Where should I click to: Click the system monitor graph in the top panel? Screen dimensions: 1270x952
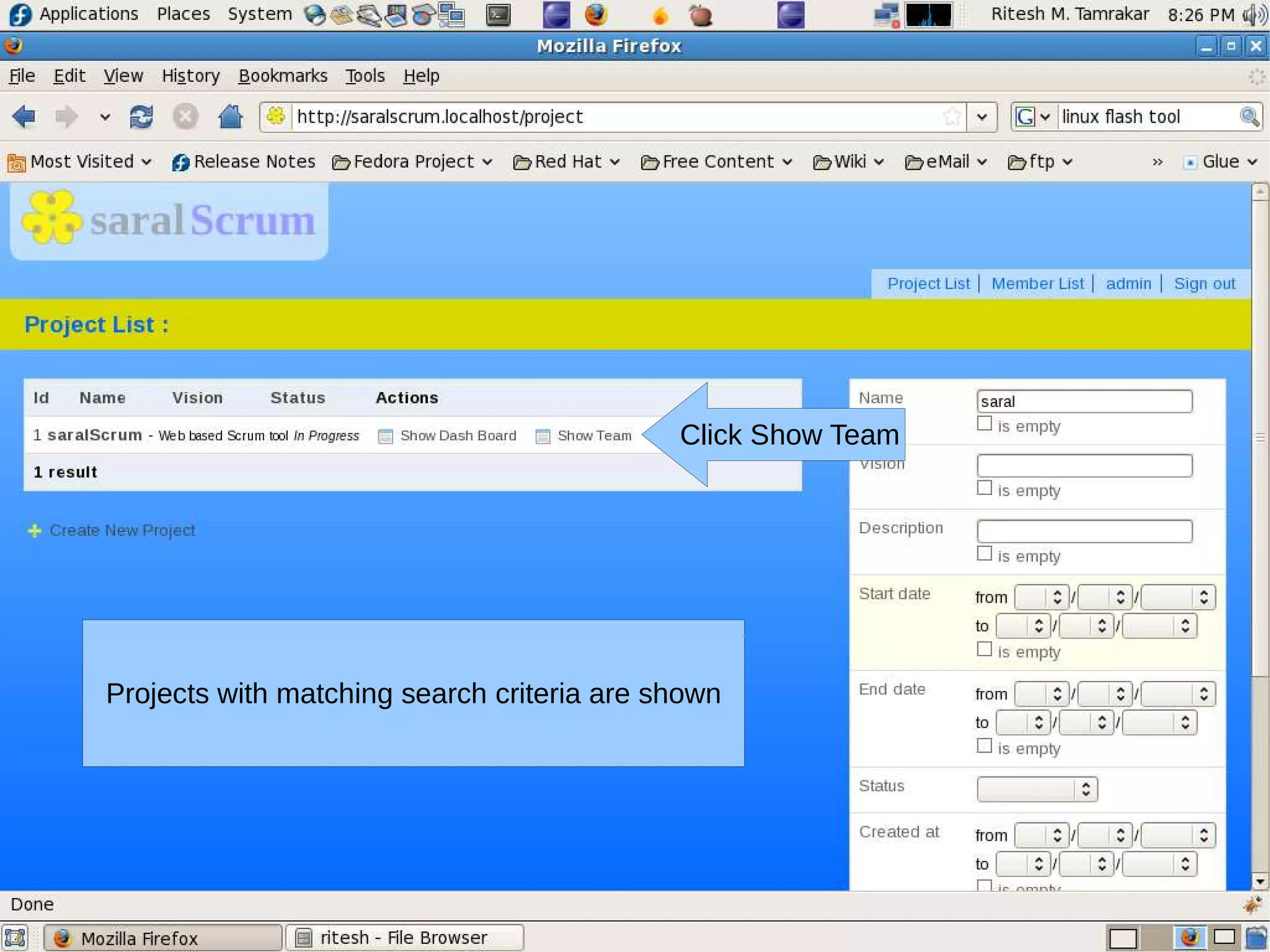pos(928,15)
